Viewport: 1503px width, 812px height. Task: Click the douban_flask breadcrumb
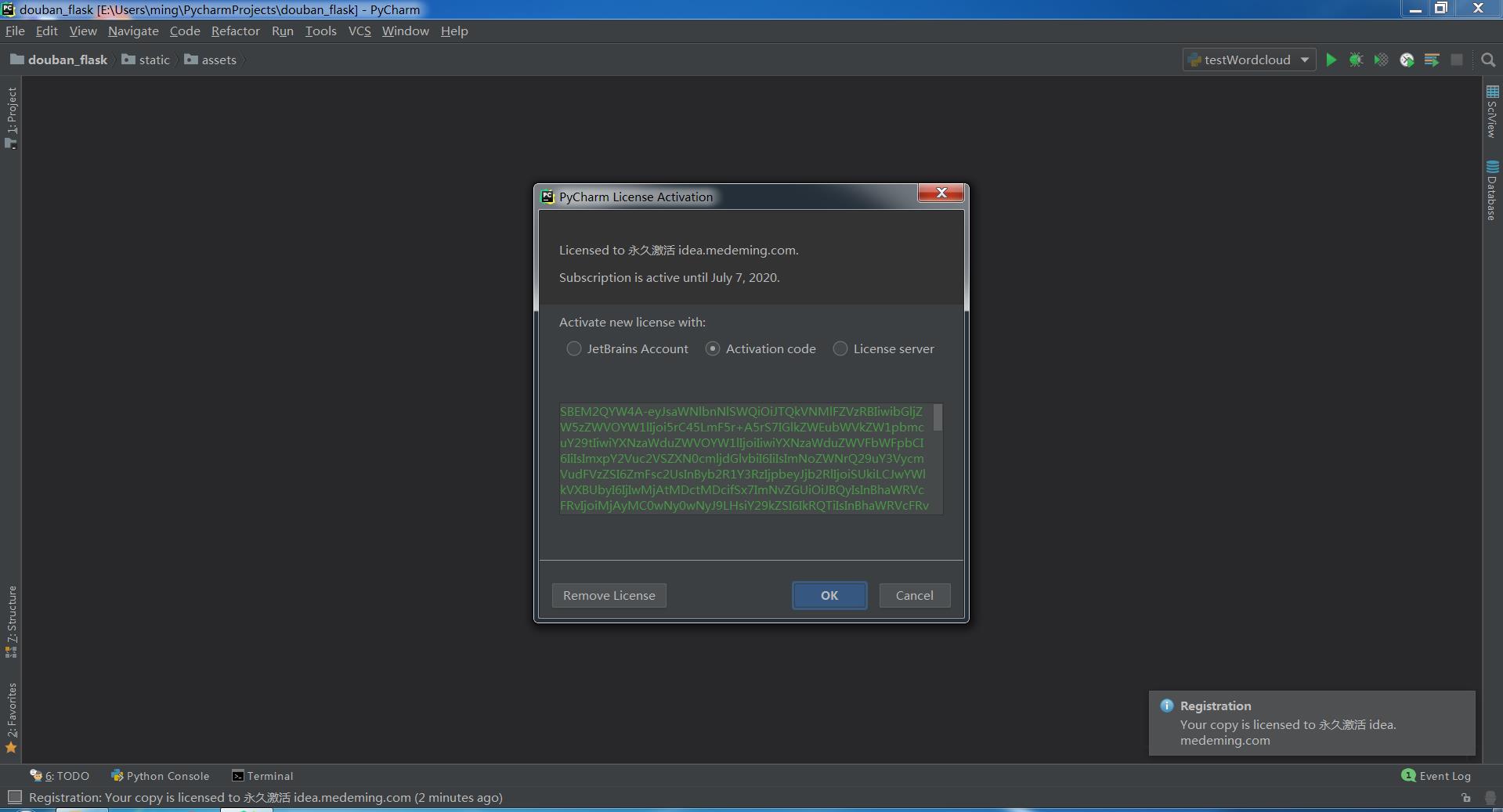(x=59, y=60)
